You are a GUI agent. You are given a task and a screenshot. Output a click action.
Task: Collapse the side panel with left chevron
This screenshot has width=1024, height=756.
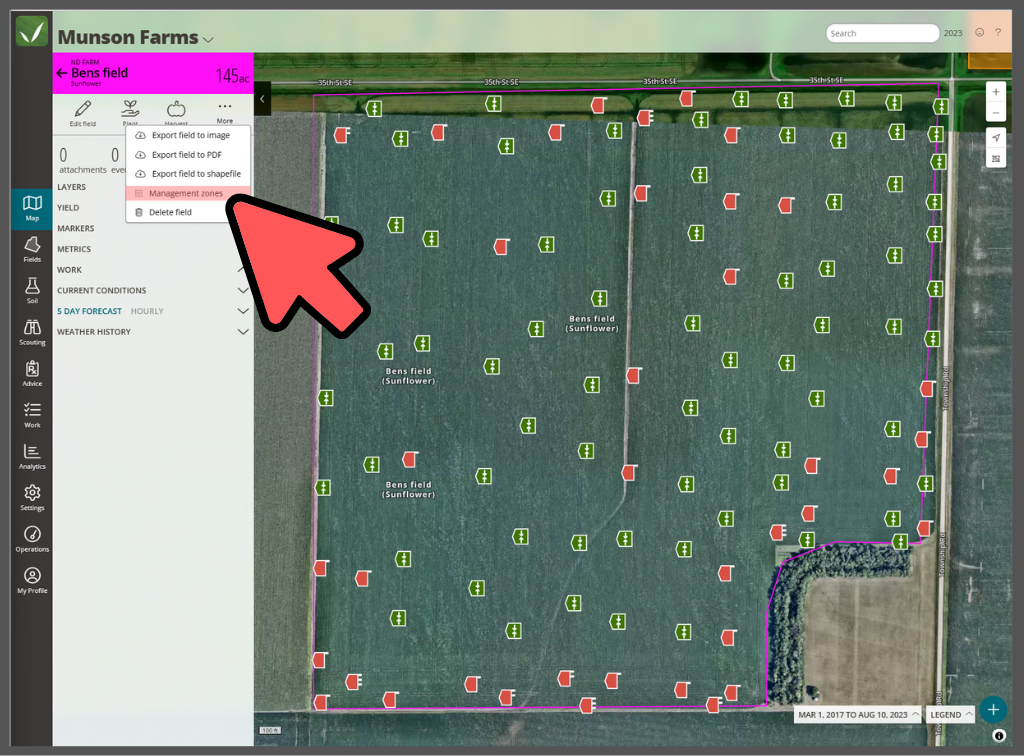click(263, 99)
